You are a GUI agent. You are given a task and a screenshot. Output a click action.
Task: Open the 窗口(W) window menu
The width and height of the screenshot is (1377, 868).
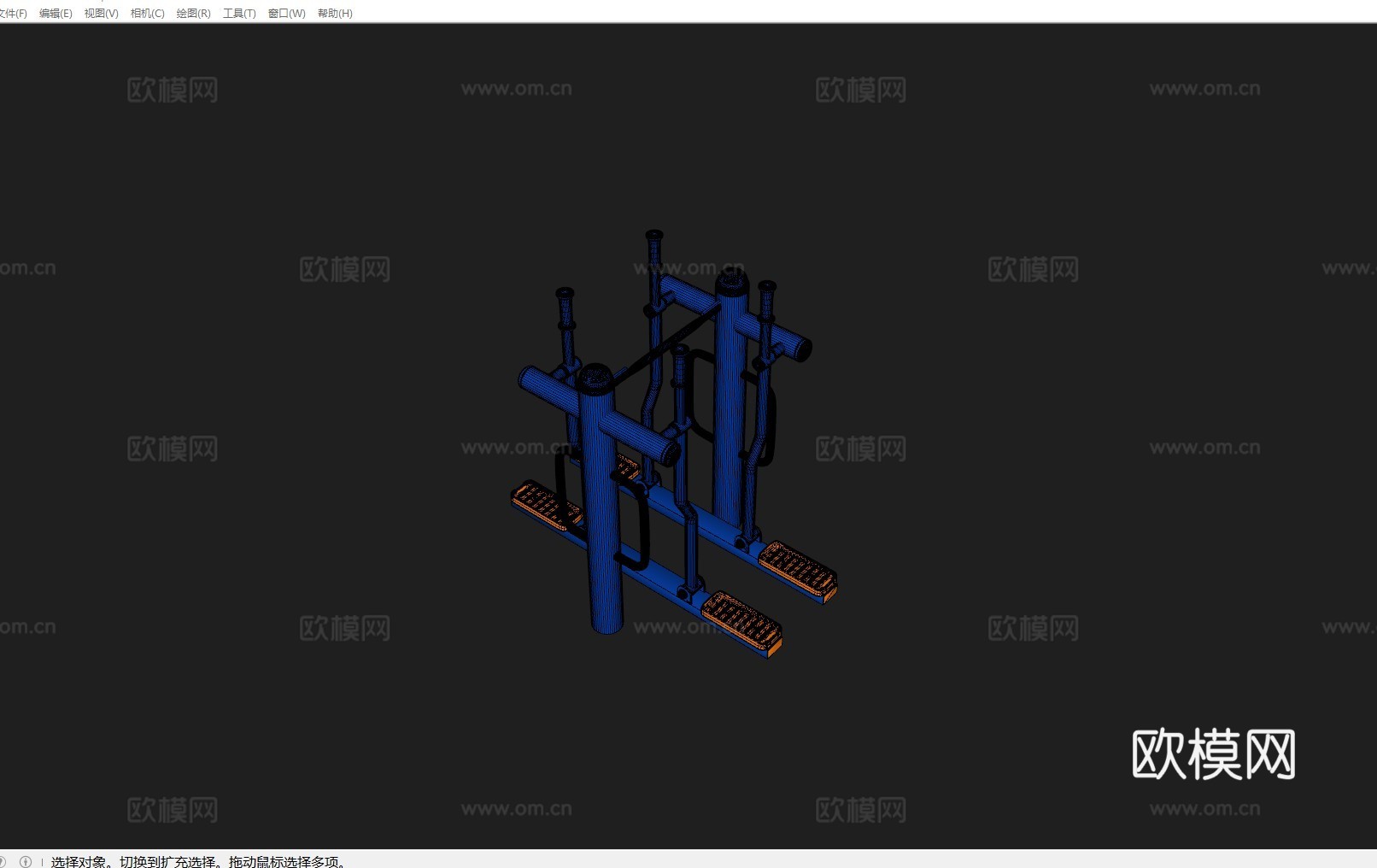286,13
